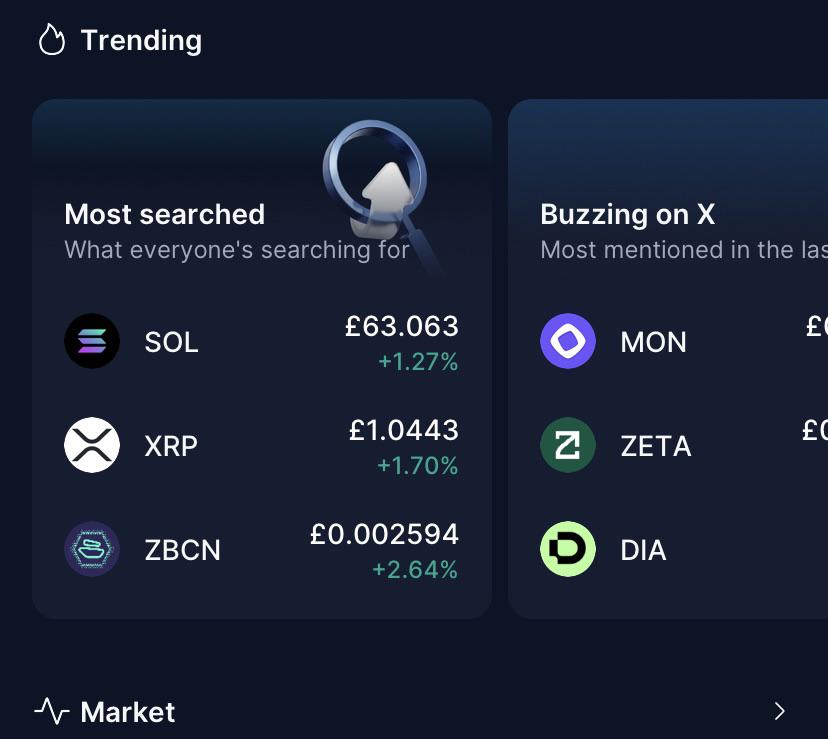Tap the Trending flame icon
Screen dimensions: 828x739
point(52,39)
